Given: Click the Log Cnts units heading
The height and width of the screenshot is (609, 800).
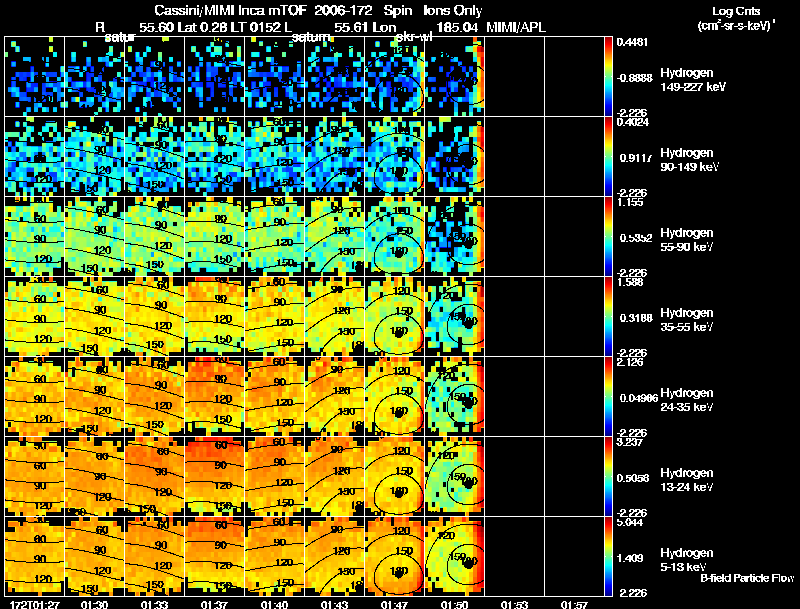Looking at the screenshot, I should point(736,18).
